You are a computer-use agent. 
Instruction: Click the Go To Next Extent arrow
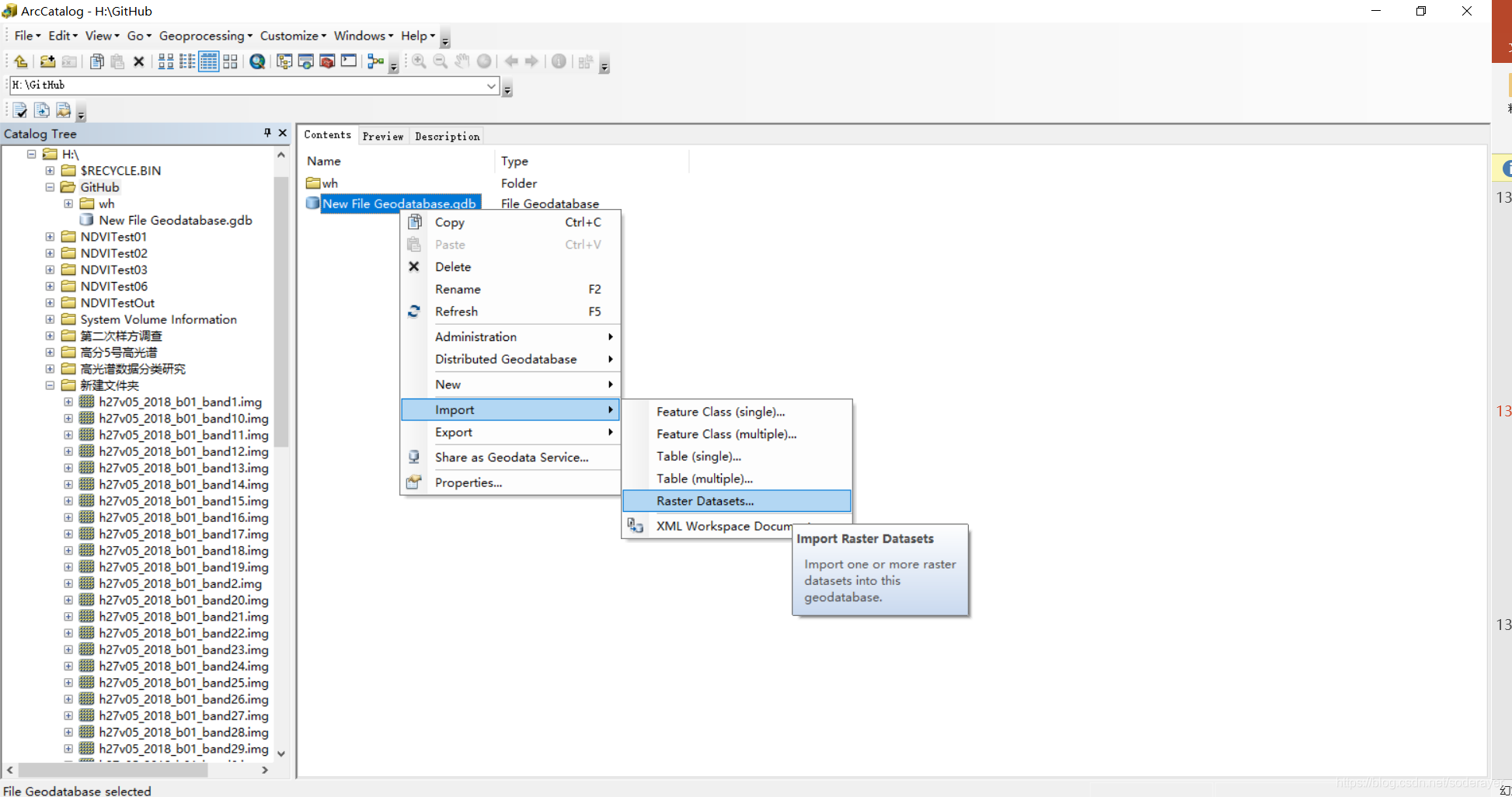[531, 61]
